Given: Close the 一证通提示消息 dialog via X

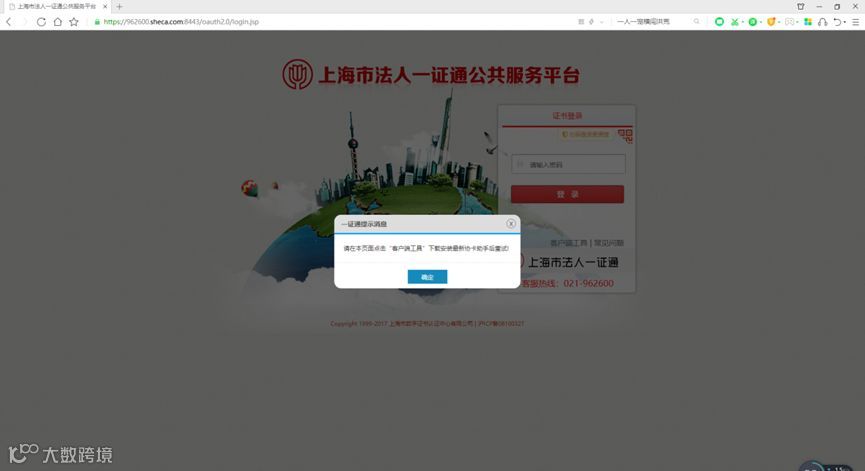Looking at the screenshot, I should point(511,223).
